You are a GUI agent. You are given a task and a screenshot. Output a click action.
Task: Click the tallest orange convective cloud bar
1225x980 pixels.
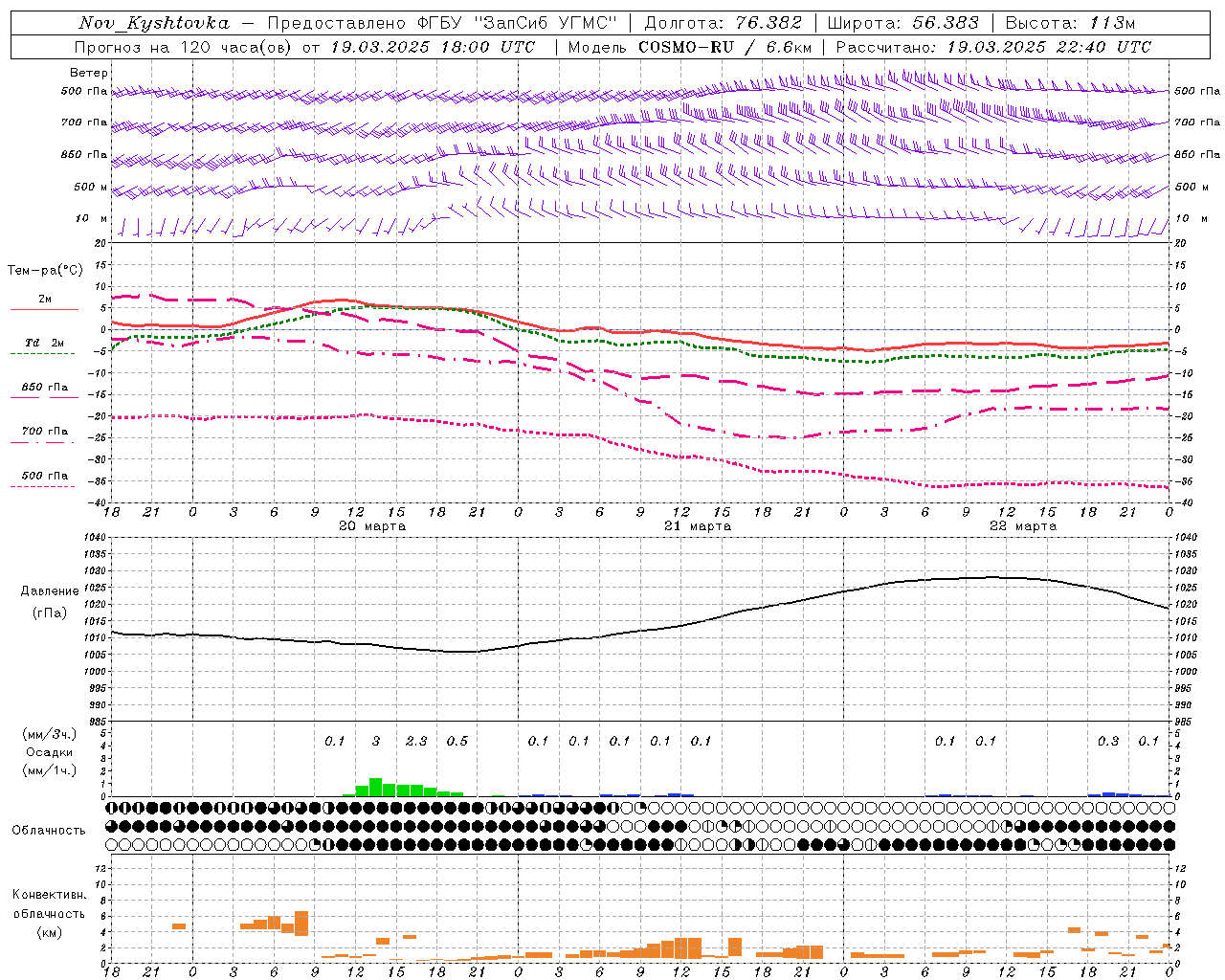tap(301, 923)
